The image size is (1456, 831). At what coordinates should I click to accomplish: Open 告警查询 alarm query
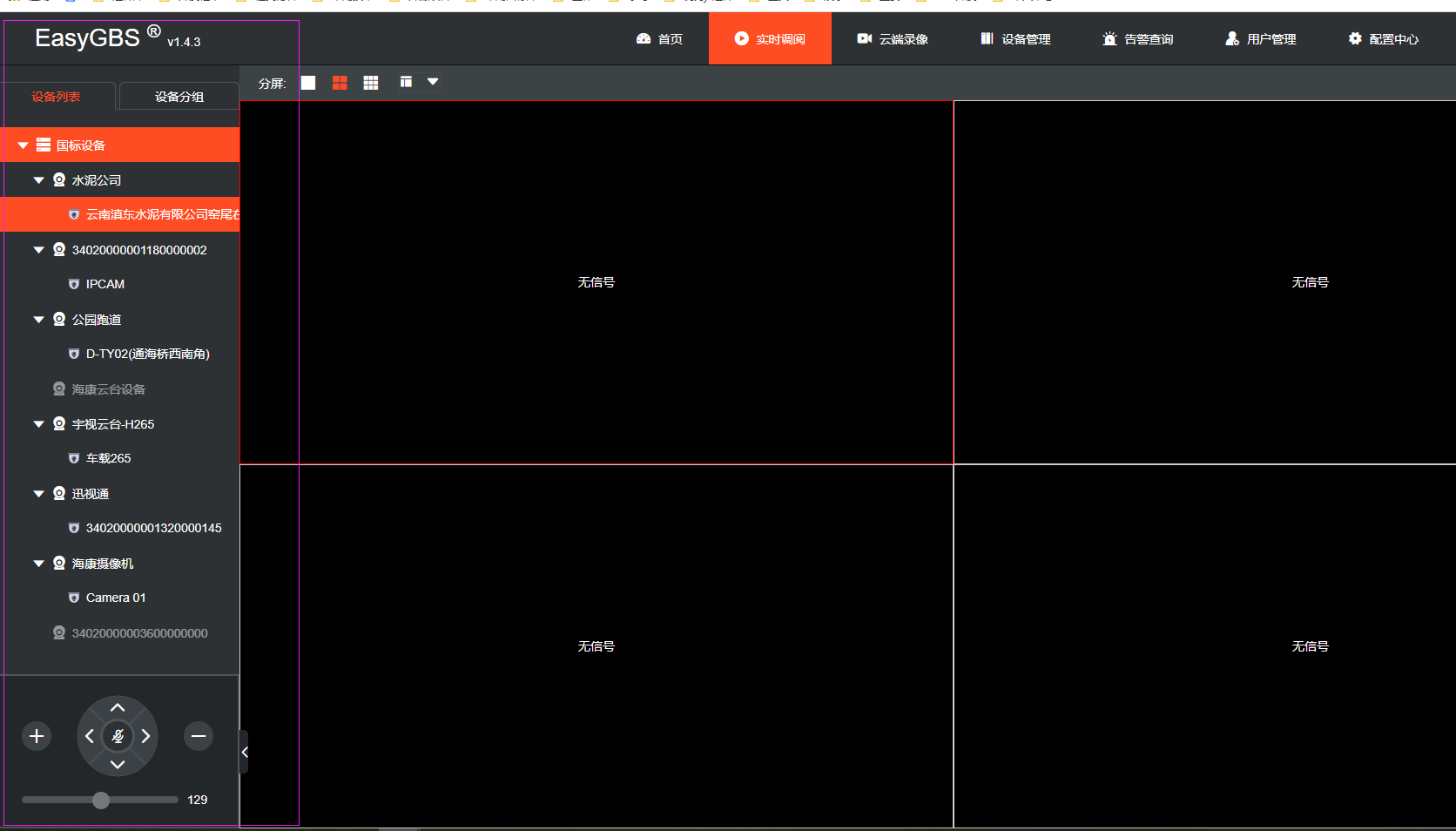(1138, 39)
